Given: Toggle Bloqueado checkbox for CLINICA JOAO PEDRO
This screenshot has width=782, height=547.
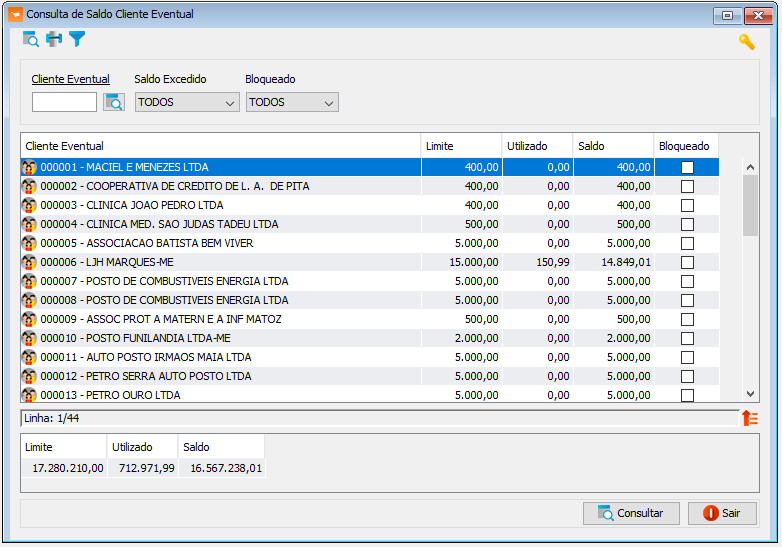Looking at the screenshot, I should tap(687, 205).
